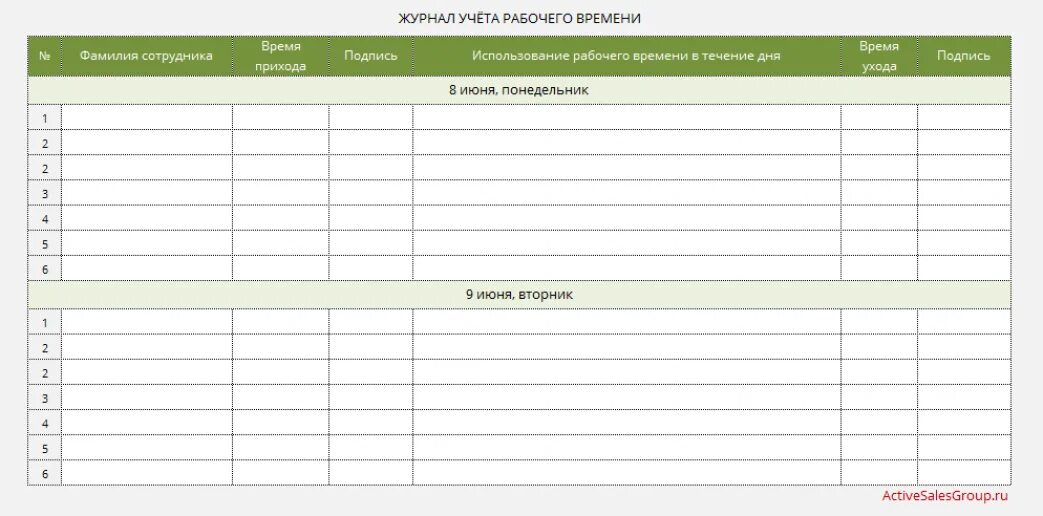Select departure time cell in row 6 of 8 июня

click(879, 269)
